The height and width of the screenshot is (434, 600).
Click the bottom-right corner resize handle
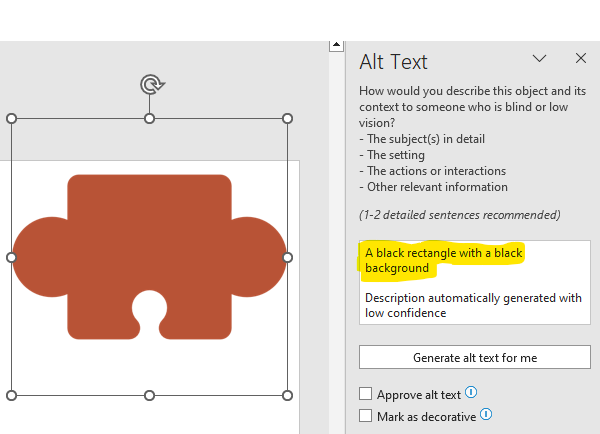pyautogui.click(x=287, y=395)
